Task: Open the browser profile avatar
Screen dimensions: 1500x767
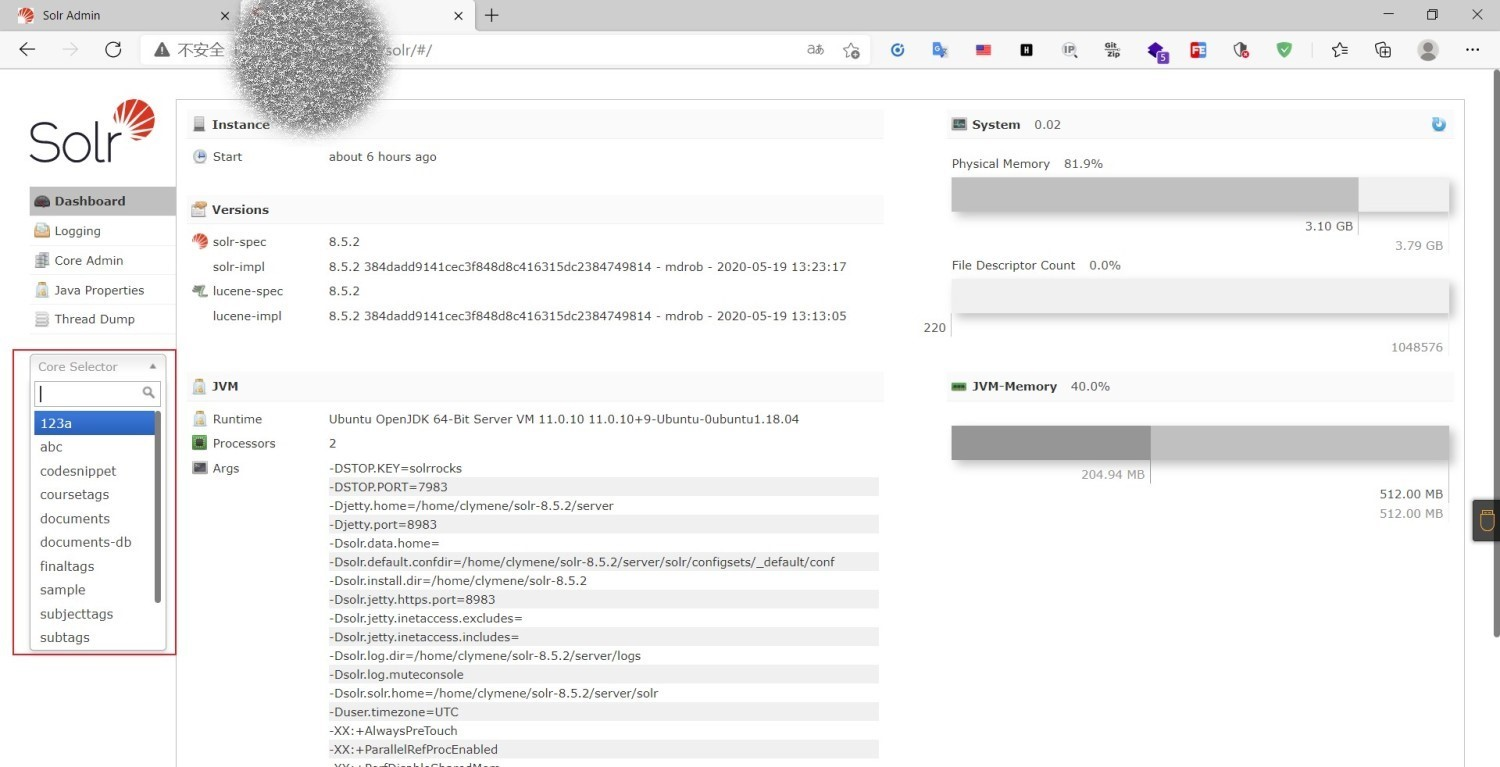Action: point(1428,50)
